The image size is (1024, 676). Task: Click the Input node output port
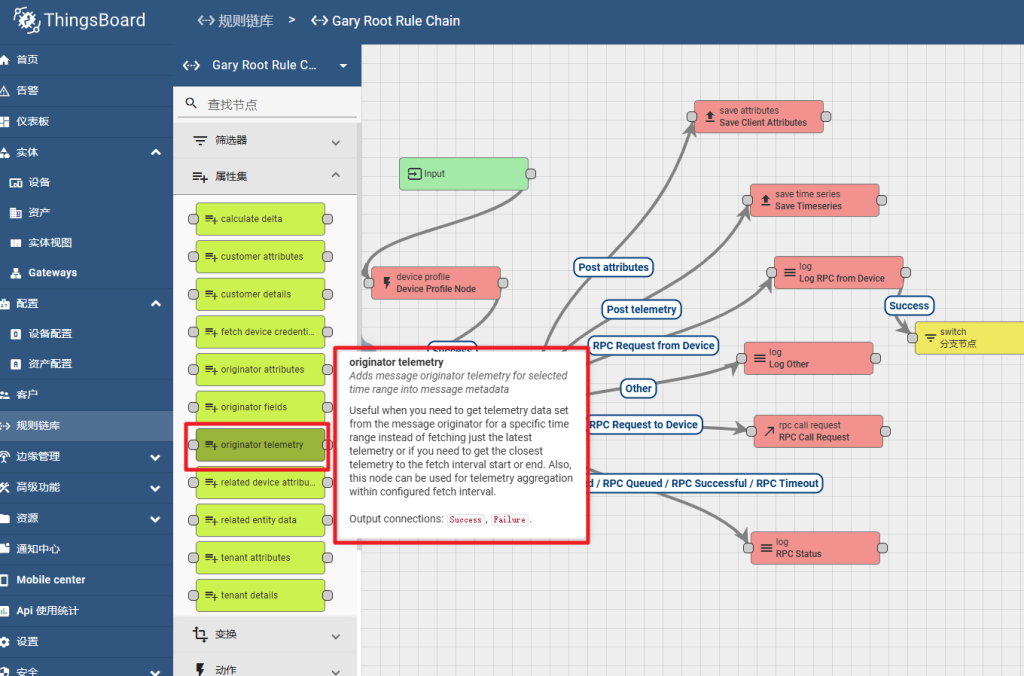click(531, 174)
